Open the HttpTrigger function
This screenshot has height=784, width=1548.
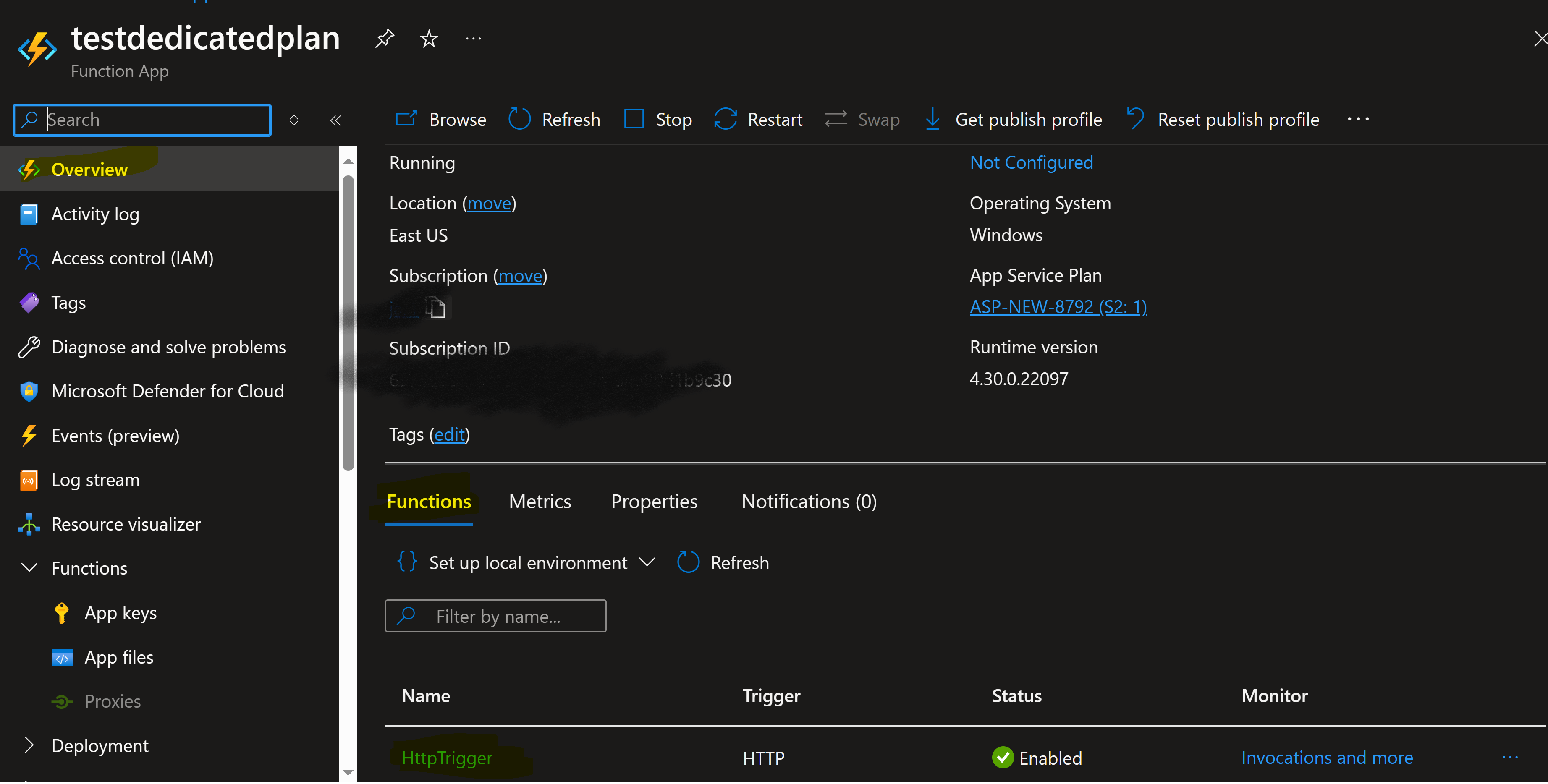(x=446, y=758)
